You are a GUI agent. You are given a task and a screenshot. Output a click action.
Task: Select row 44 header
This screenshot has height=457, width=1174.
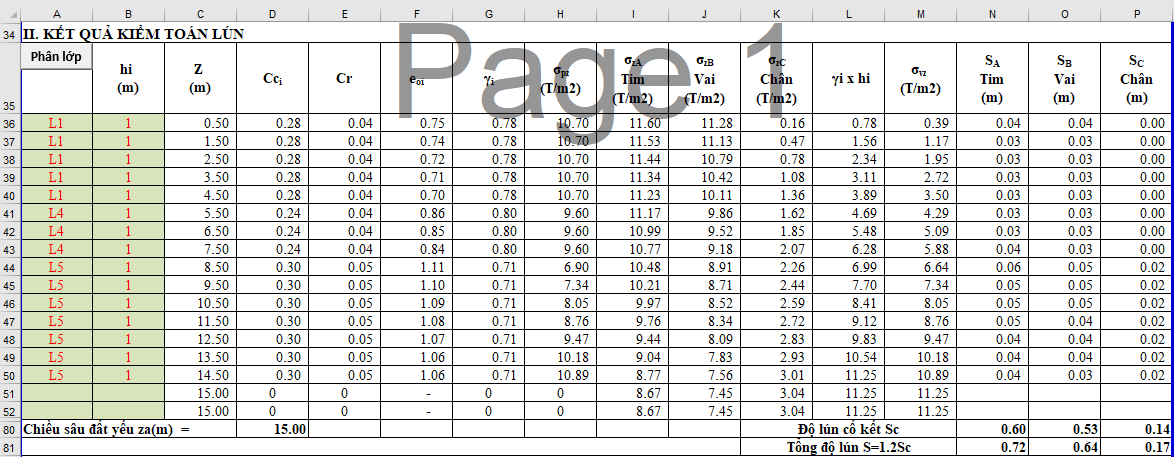[10, 268]
